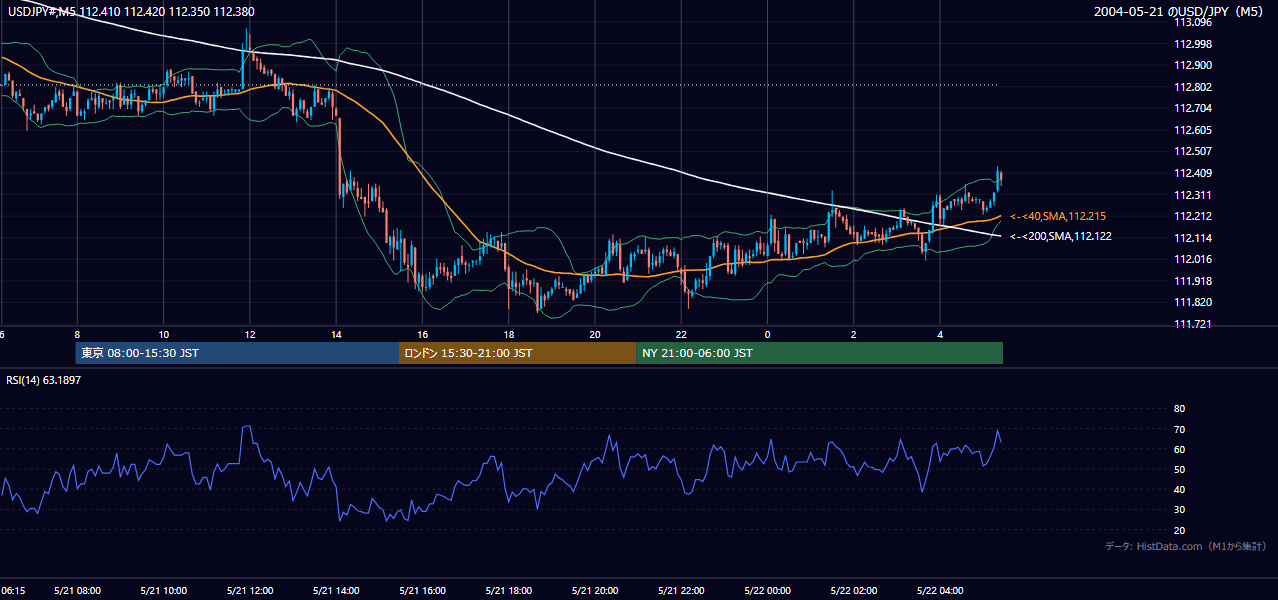1278x600 pixels.
Task: Click price axis value 112.016
Action: (x=1192, y=259)
